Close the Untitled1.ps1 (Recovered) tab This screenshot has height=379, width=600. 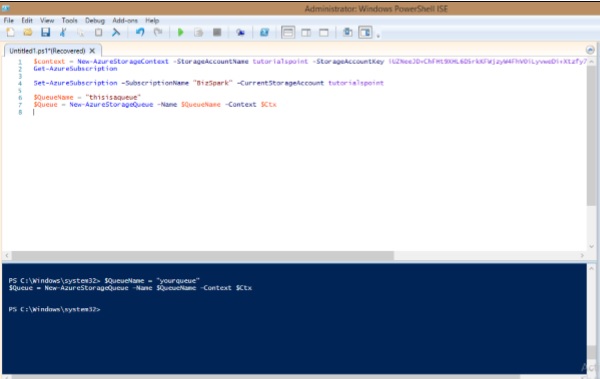tap(92, 51)
